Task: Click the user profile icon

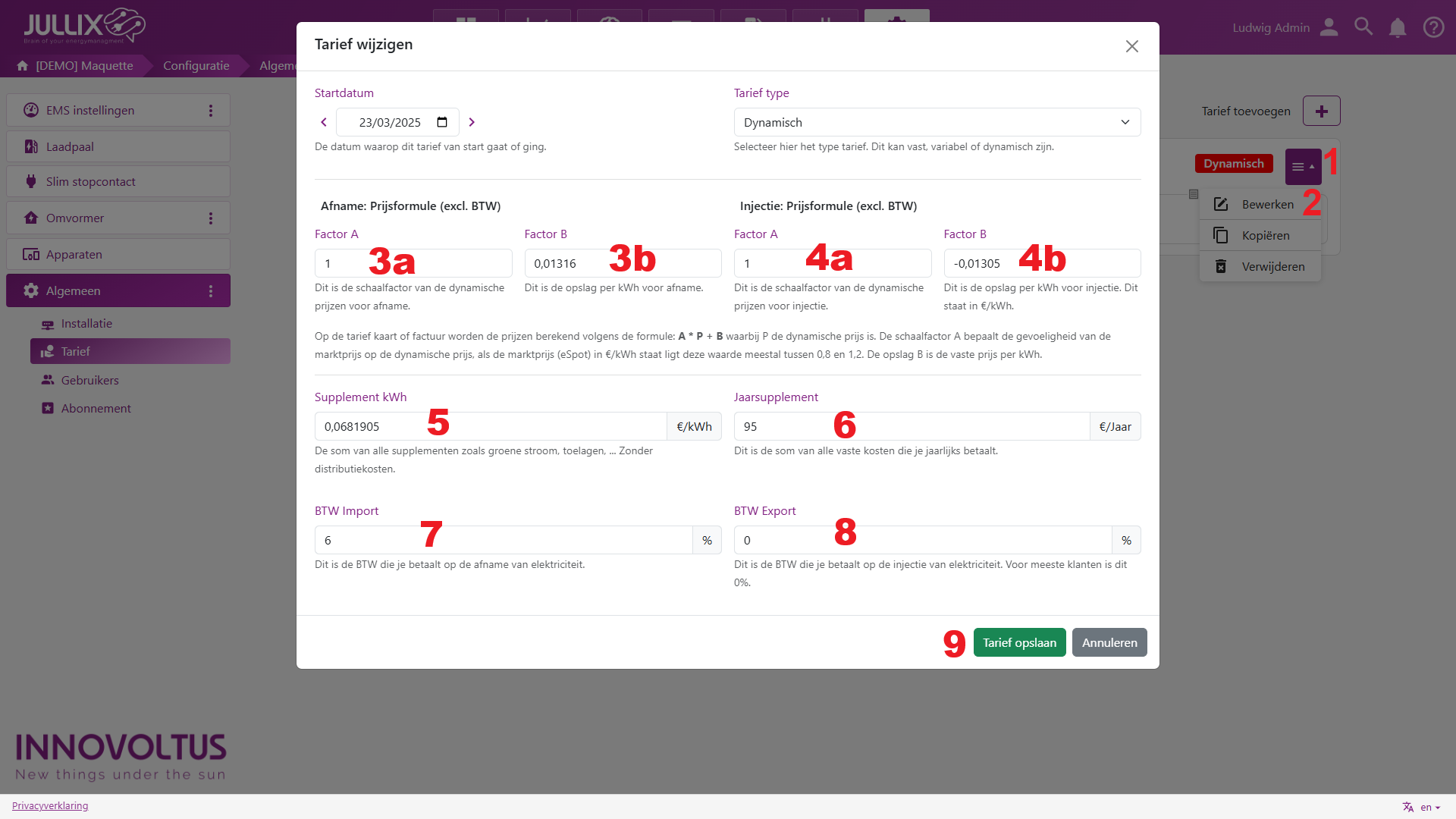Action: pos(1329,27)
